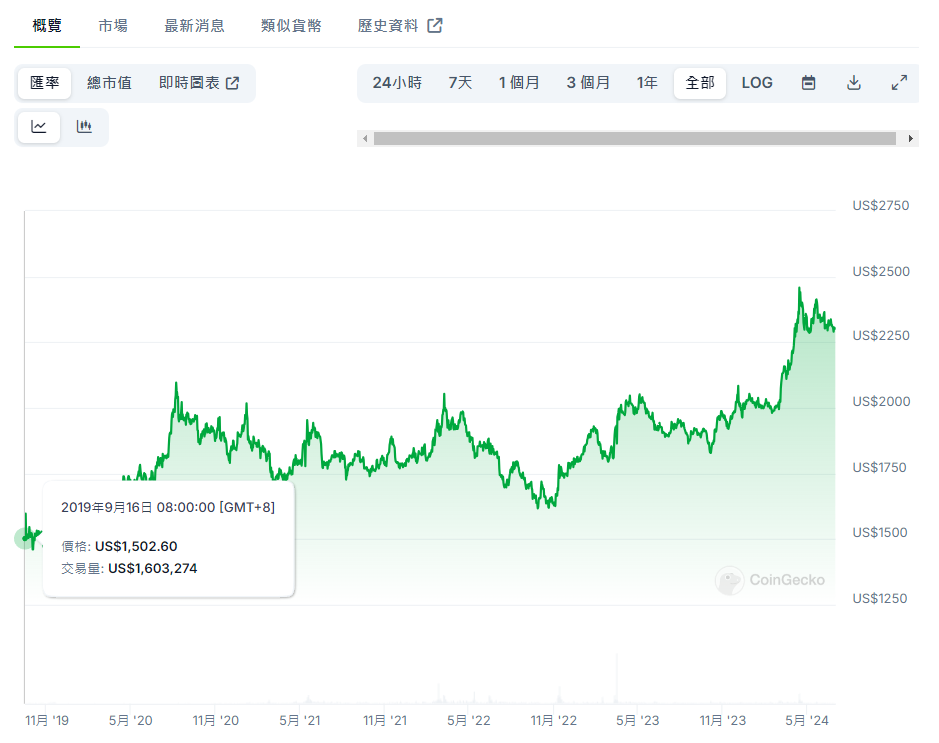
Task: Expand chart to fullscreen
Action: coord(899,83)
